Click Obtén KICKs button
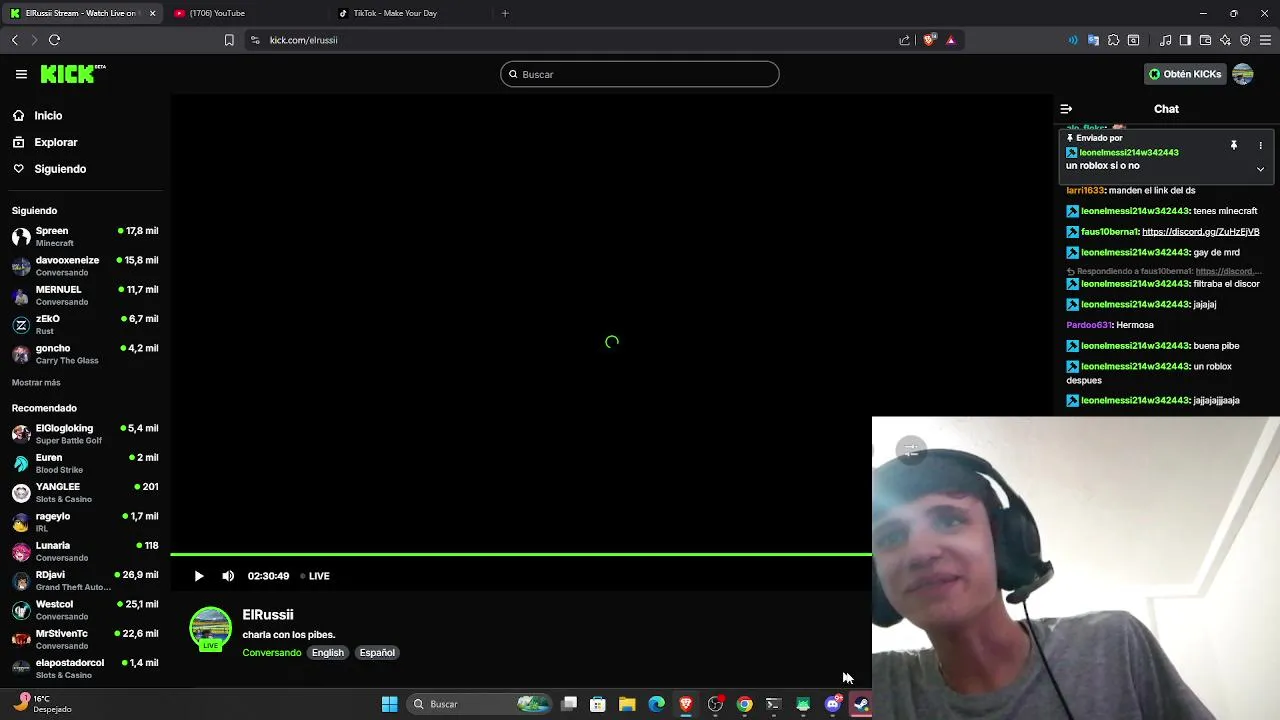1280x720 pixels. tap(1184, 74)
